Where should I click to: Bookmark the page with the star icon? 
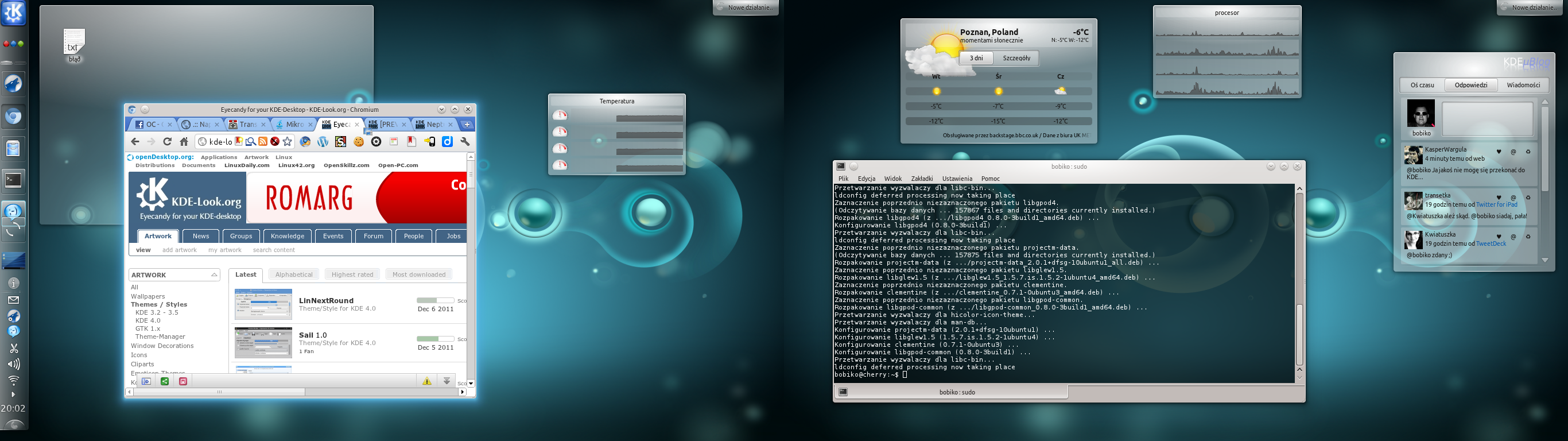coord(288,142)
